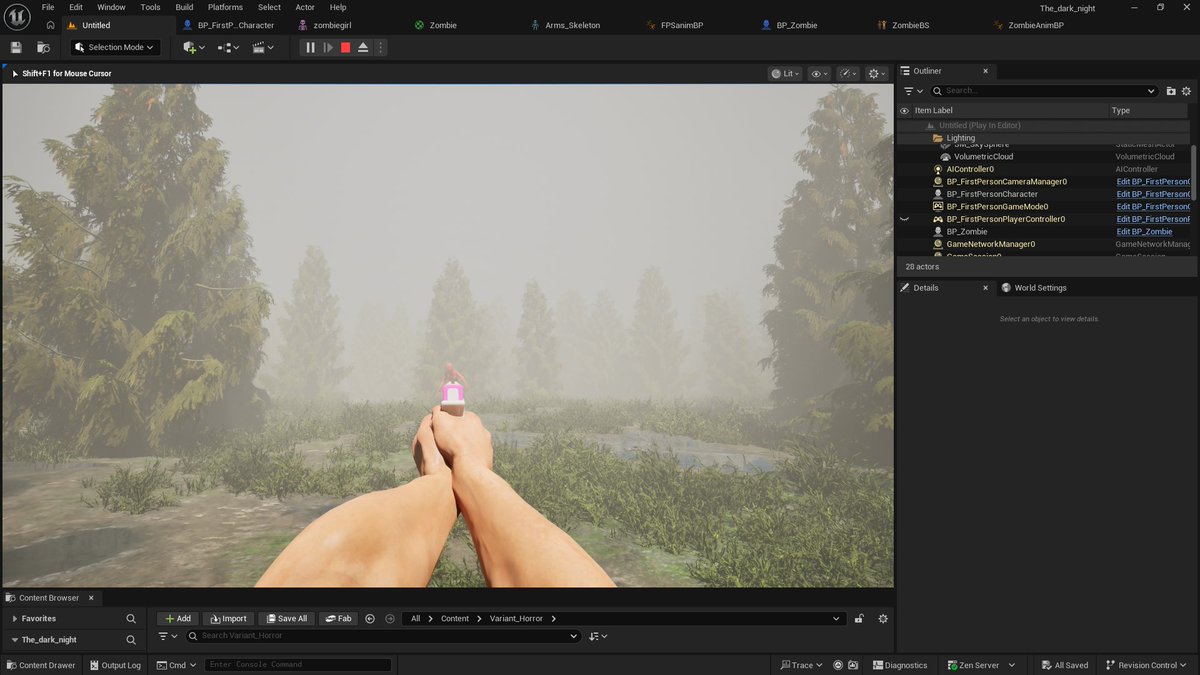Open the Add actor quick-add dropdown
Viewport: 1200px width, 675px height.
pyautogui.click(x=194, y=47)
